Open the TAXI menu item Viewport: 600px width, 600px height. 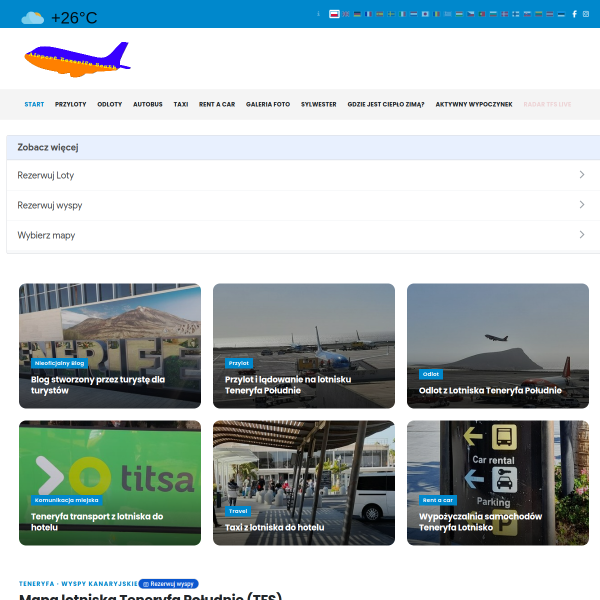coord(181,104)
